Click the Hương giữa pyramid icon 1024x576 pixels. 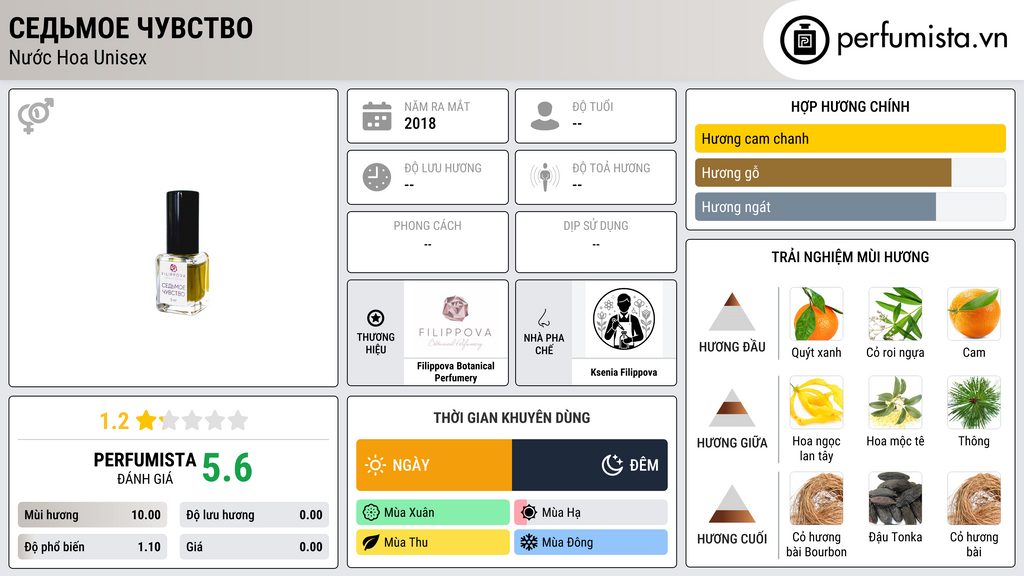(x=732, y=408)
